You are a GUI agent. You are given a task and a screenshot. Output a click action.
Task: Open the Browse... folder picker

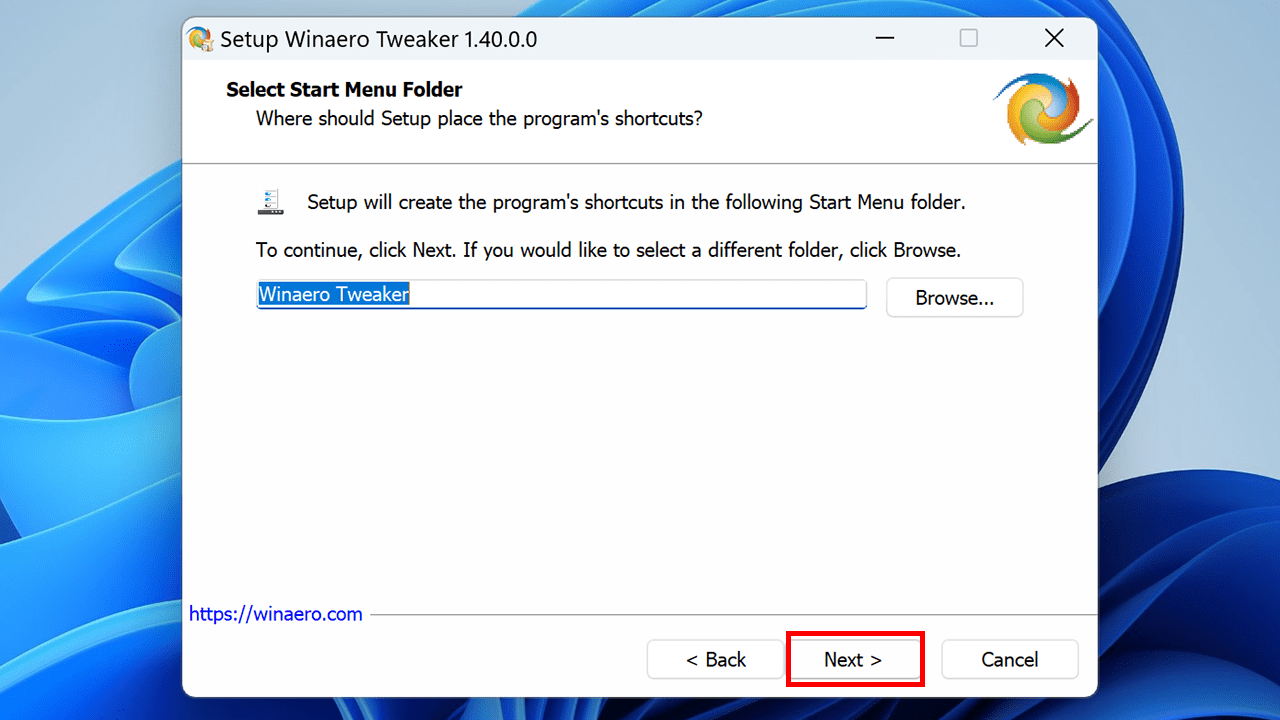coord(954,298)
